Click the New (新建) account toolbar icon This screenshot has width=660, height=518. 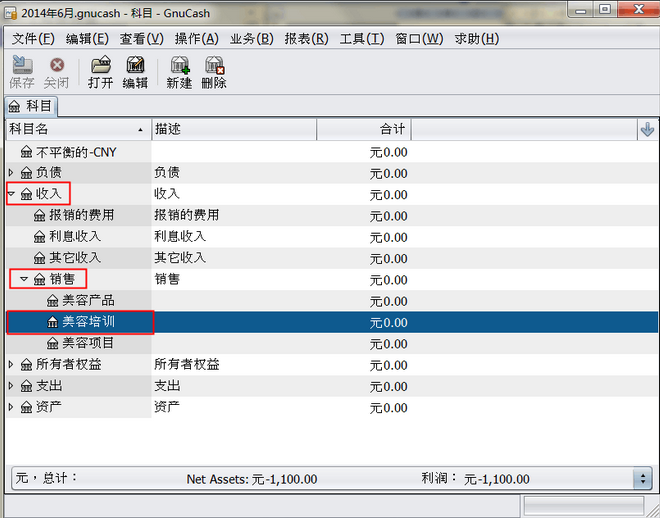click(180, 65)
